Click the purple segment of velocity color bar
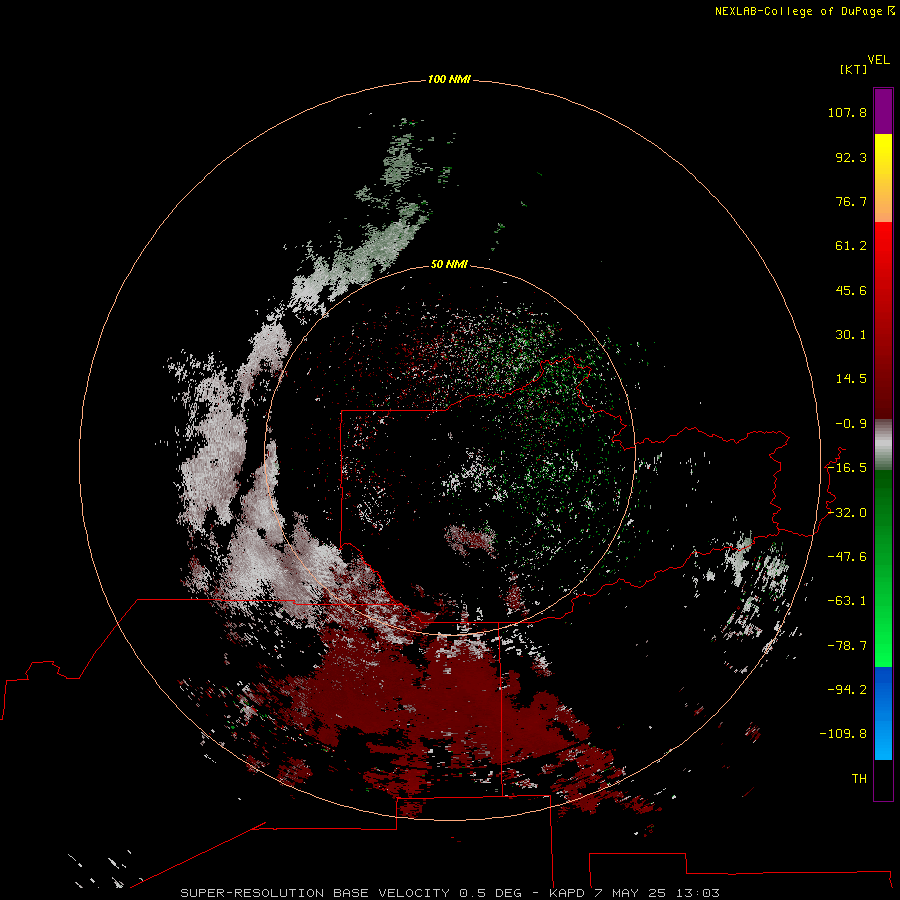 (x=883, y=111)
